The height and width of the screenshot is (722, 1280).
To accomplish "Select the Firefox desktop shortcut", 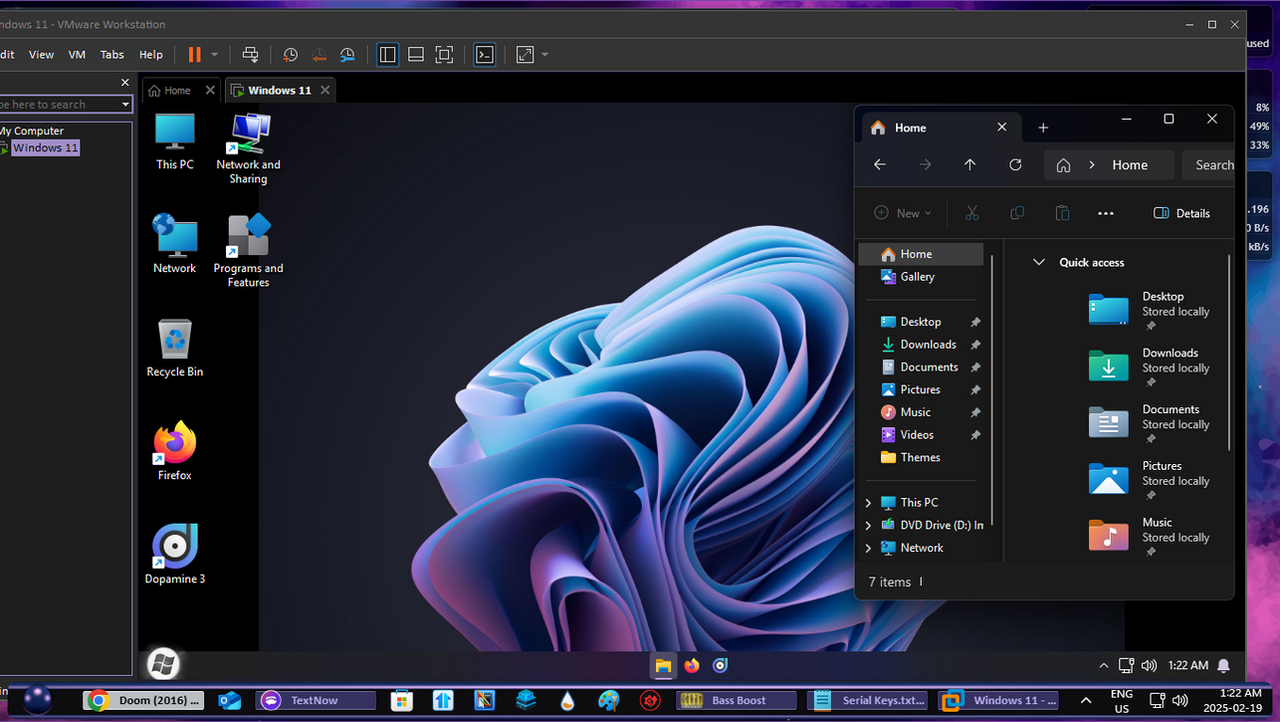I will tap(175, 451).
